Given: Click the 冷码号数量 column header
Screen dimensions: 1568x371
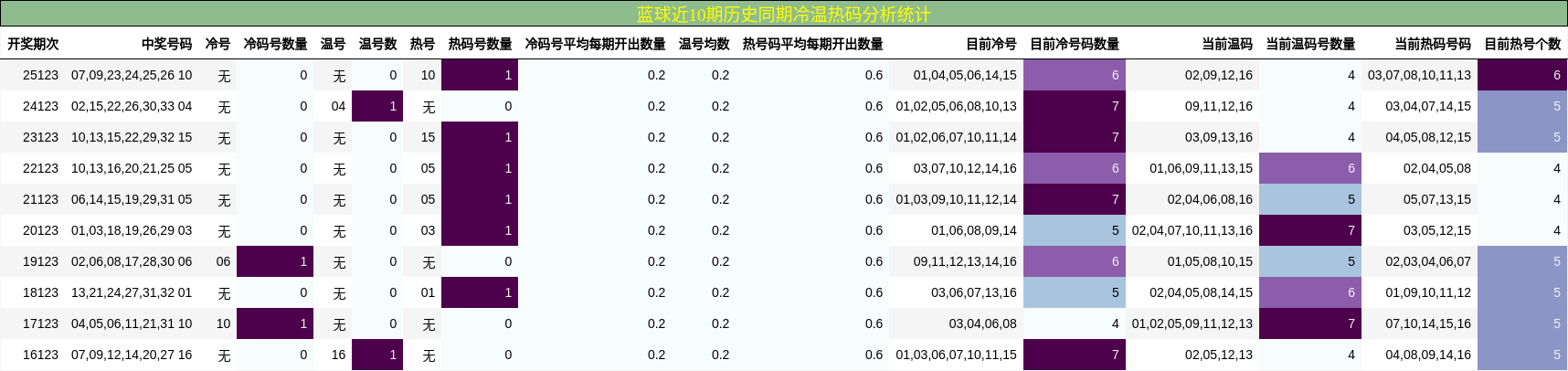Looking at the screenshot, I should pos(275,44).
